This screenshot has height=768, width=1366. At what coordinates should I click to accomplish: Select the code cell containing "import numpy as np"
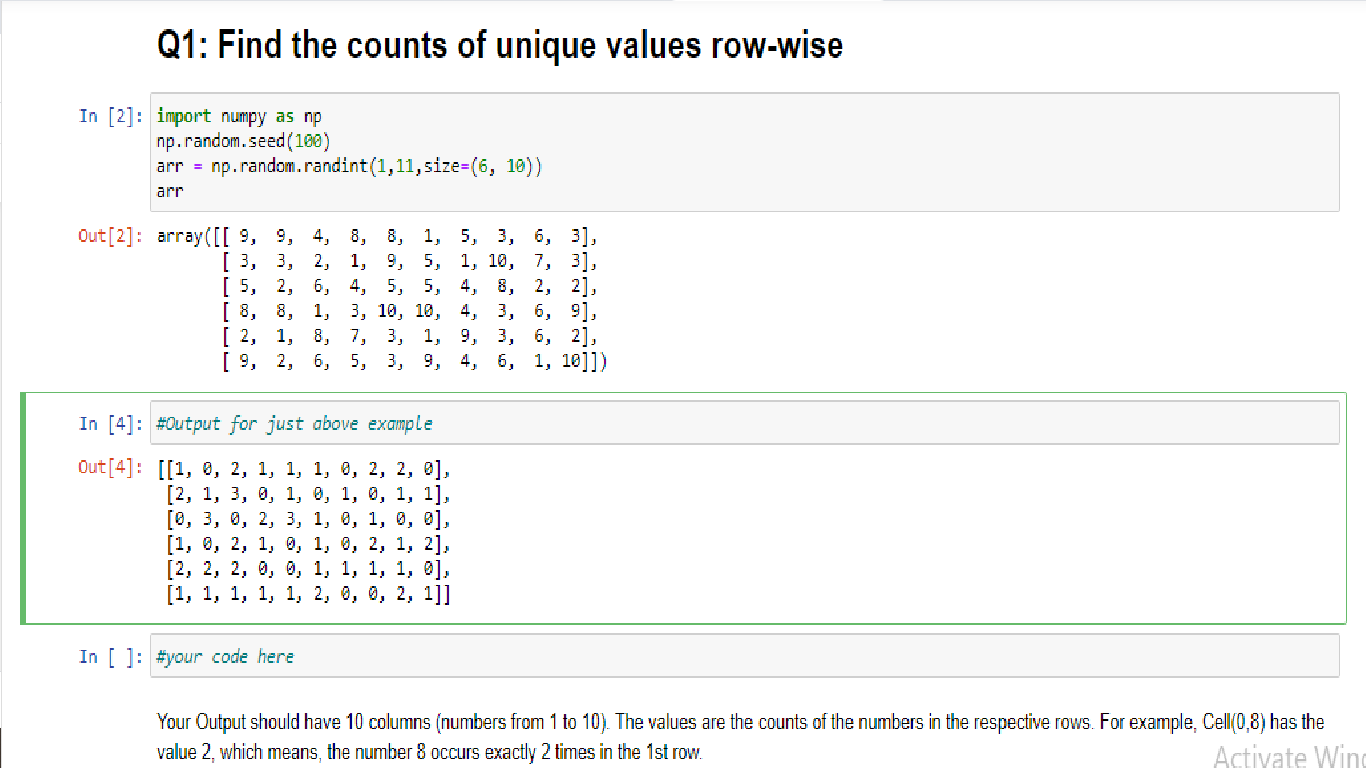745,152
